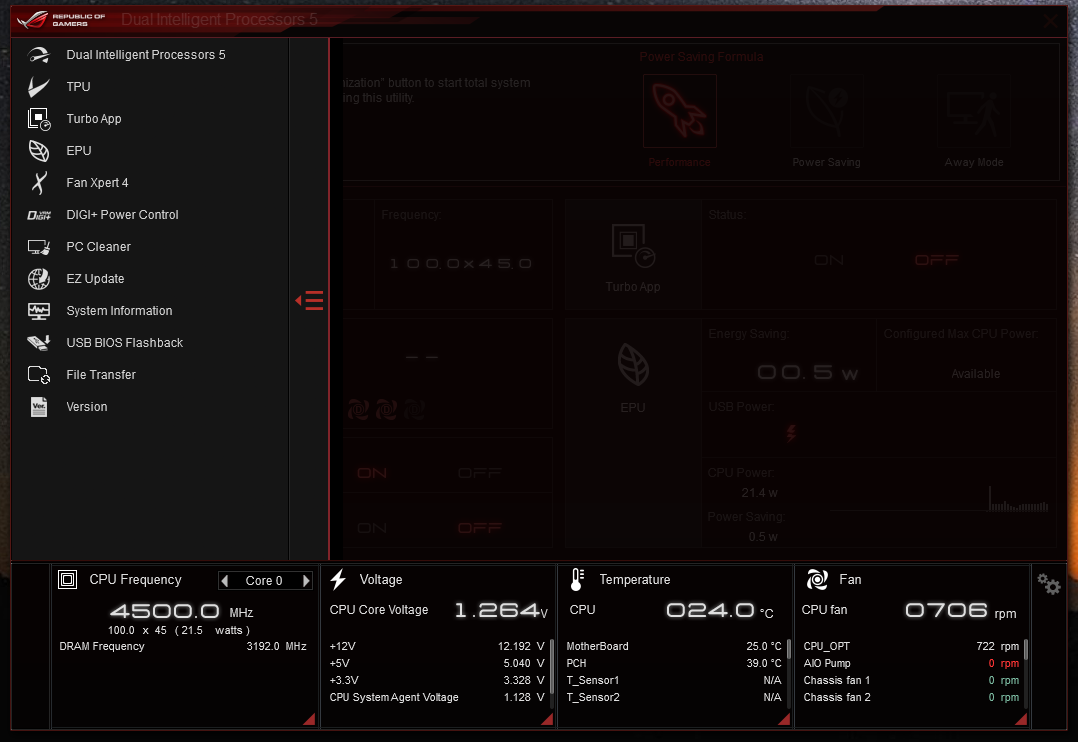Viewport: 1078px width, 742px height.
Task: Click the CPU_OPT 722 rpm row
Action: point(911,646)
